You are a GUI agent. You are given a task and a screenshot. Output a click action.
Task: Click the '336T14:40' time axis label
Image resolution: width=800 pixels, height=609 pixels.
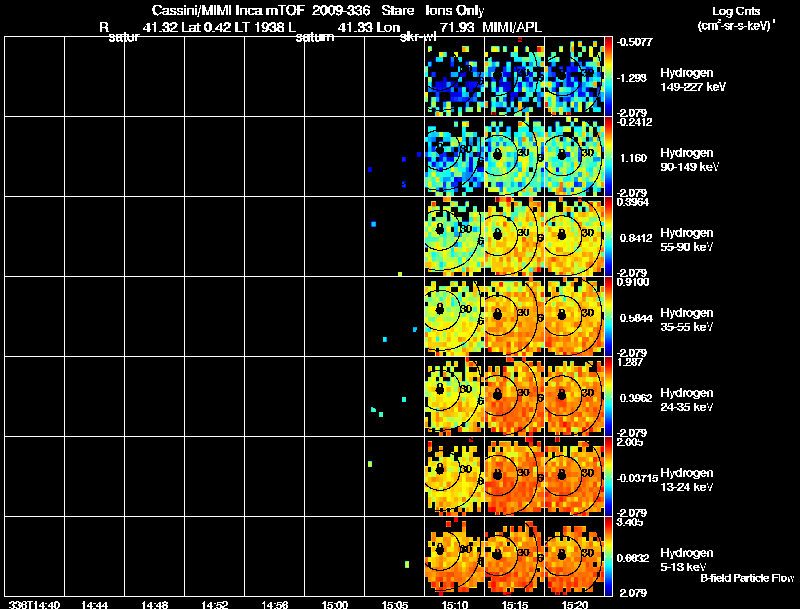34,604
